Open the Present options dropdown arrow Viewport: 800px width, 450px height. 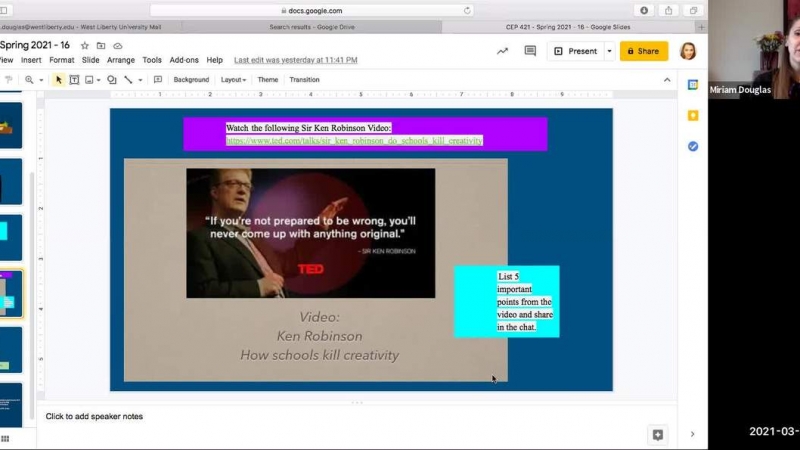[x=609, y=51]
